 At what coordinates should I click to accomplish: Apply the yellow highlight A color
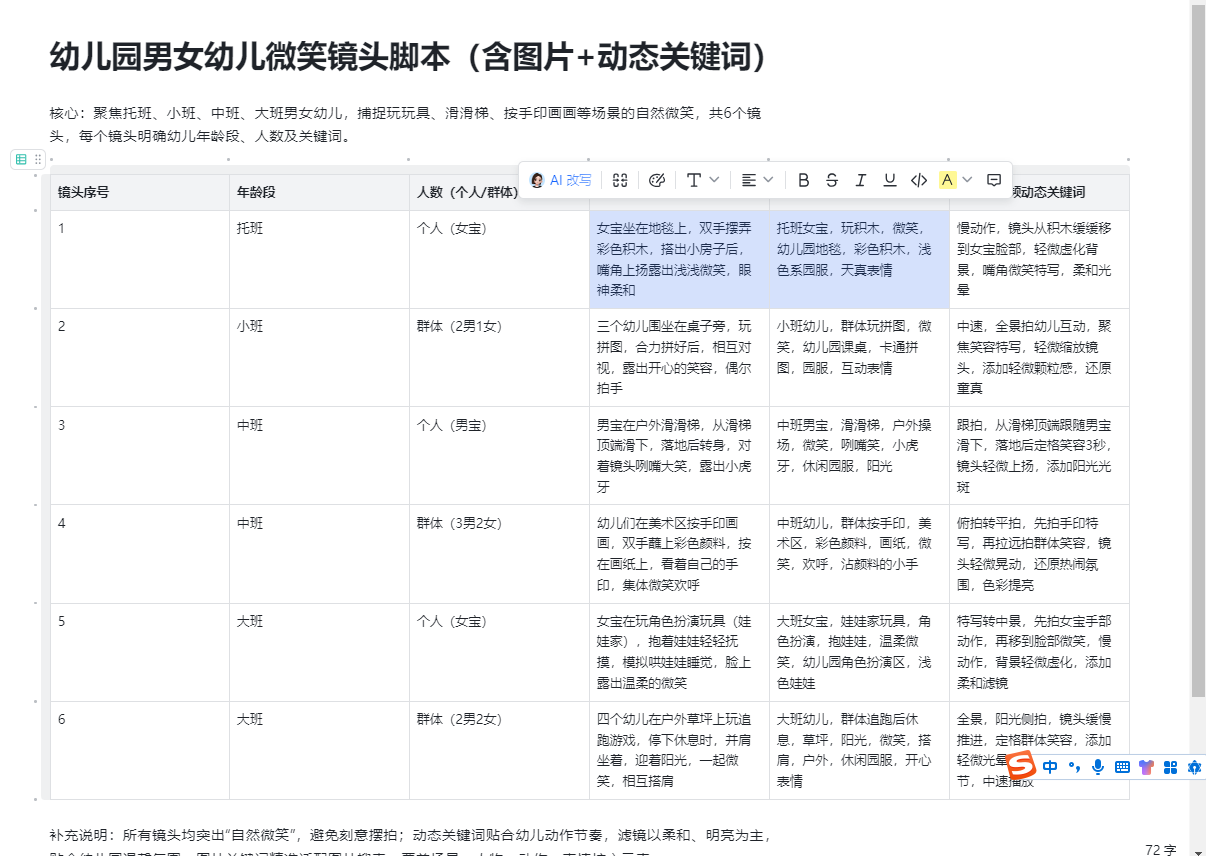948,180
